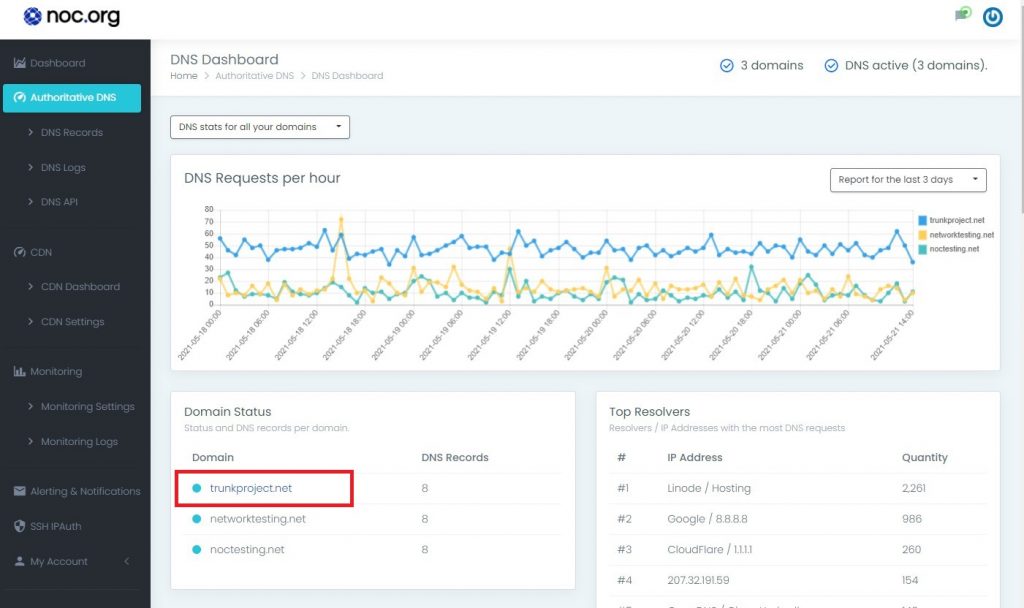Open the networktesting.net domain link
Image resolution: width=1024 pixels, height=608 pixels.
point(258,519)
